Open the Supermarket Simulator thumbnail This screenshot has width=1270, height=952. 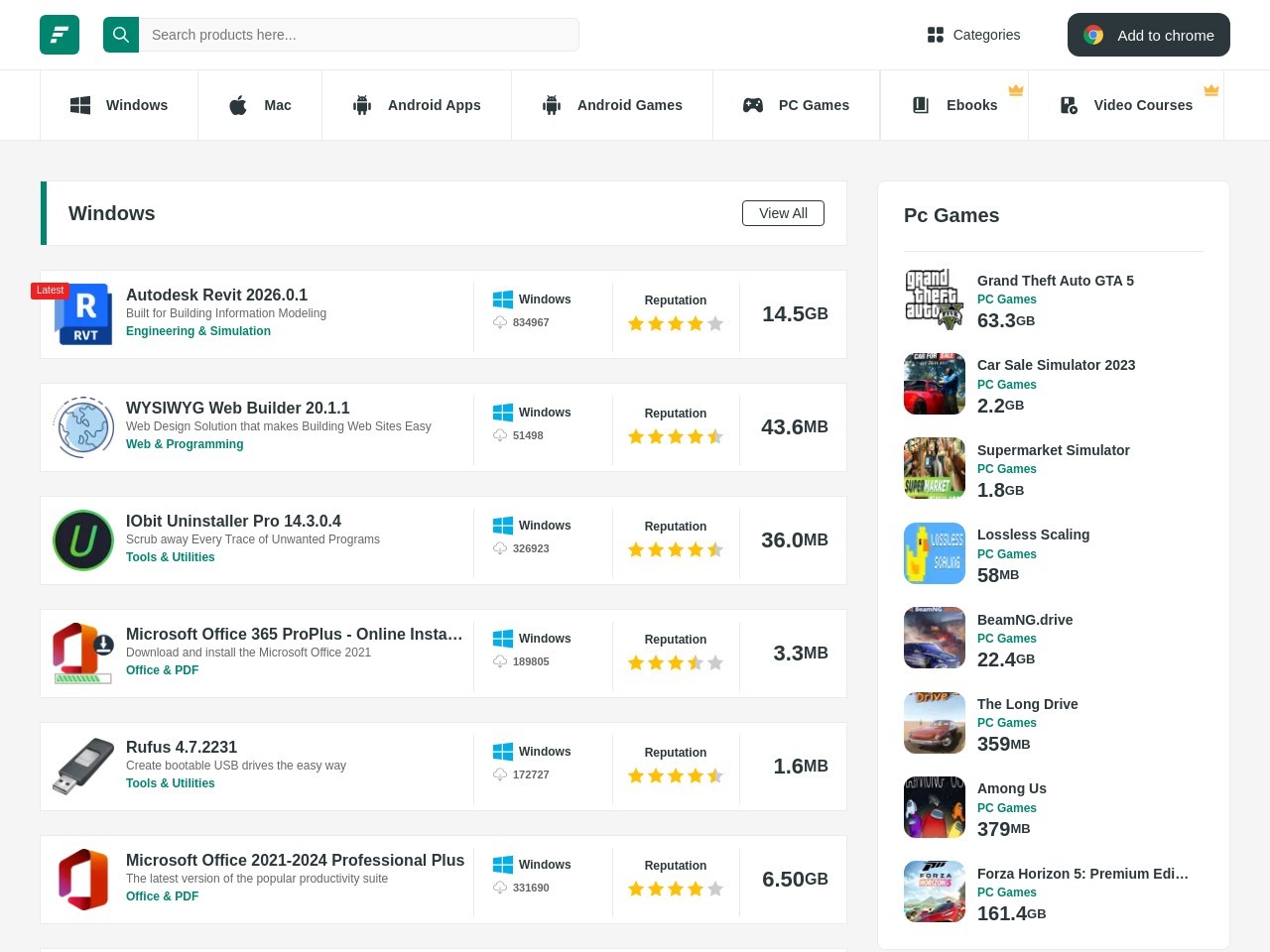[x=935, y=468]
